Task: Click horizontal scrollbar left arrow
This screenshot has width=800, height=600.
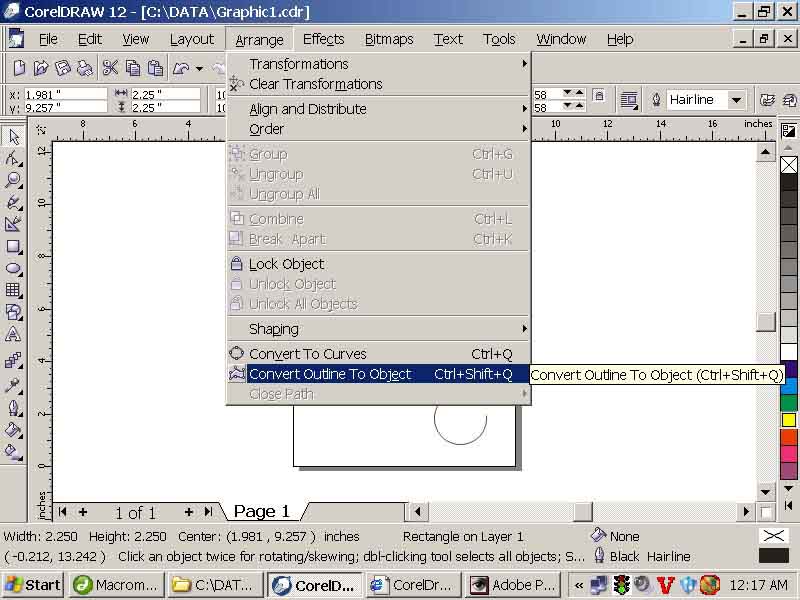Action: point(418,511)
